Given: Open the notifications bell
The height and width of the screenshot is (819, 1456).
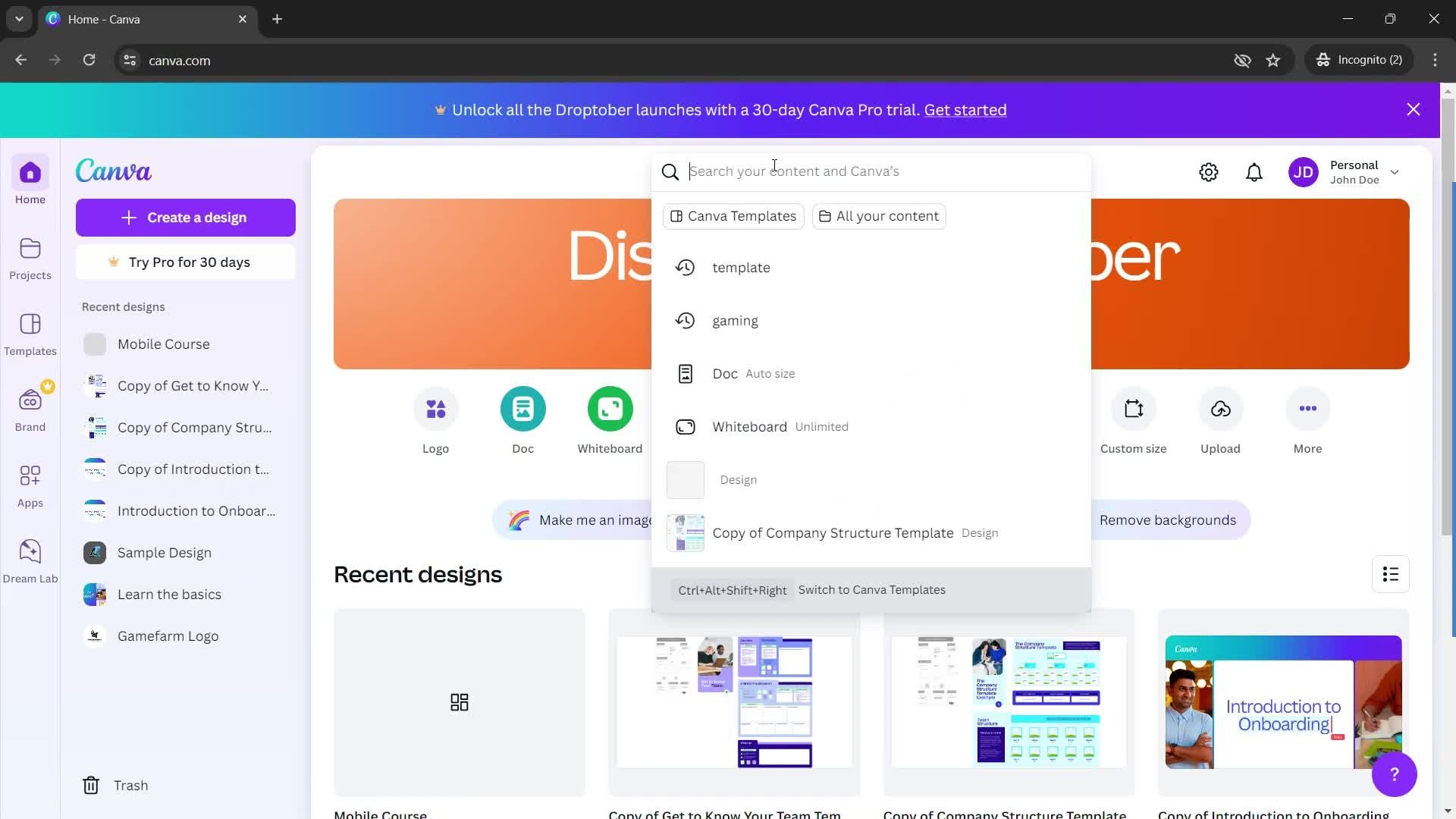Looking at the screenshot, I should click(1254, 172).
